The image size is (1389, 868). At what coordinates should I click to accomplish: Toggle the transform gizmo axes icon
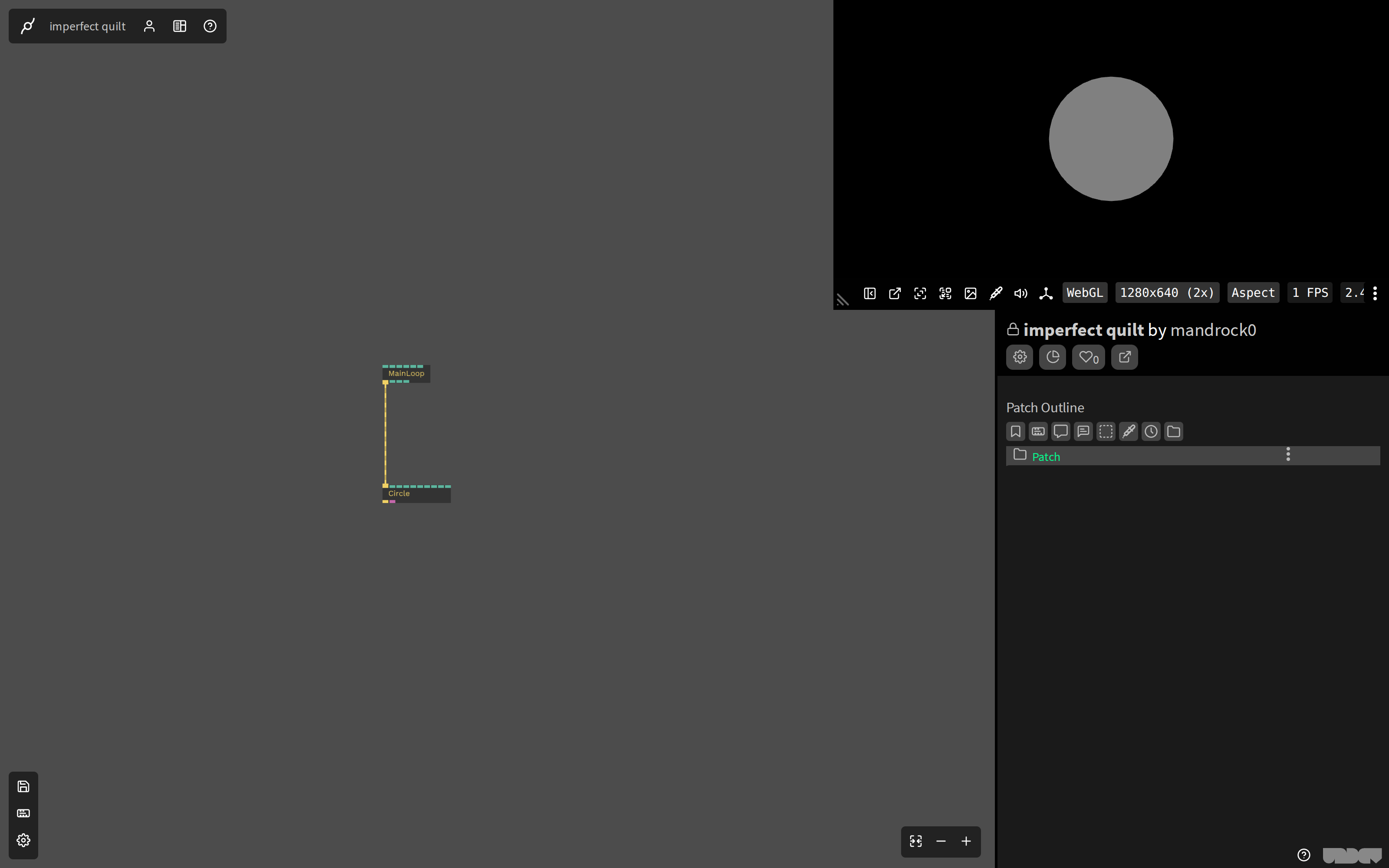click(1046, 293)
